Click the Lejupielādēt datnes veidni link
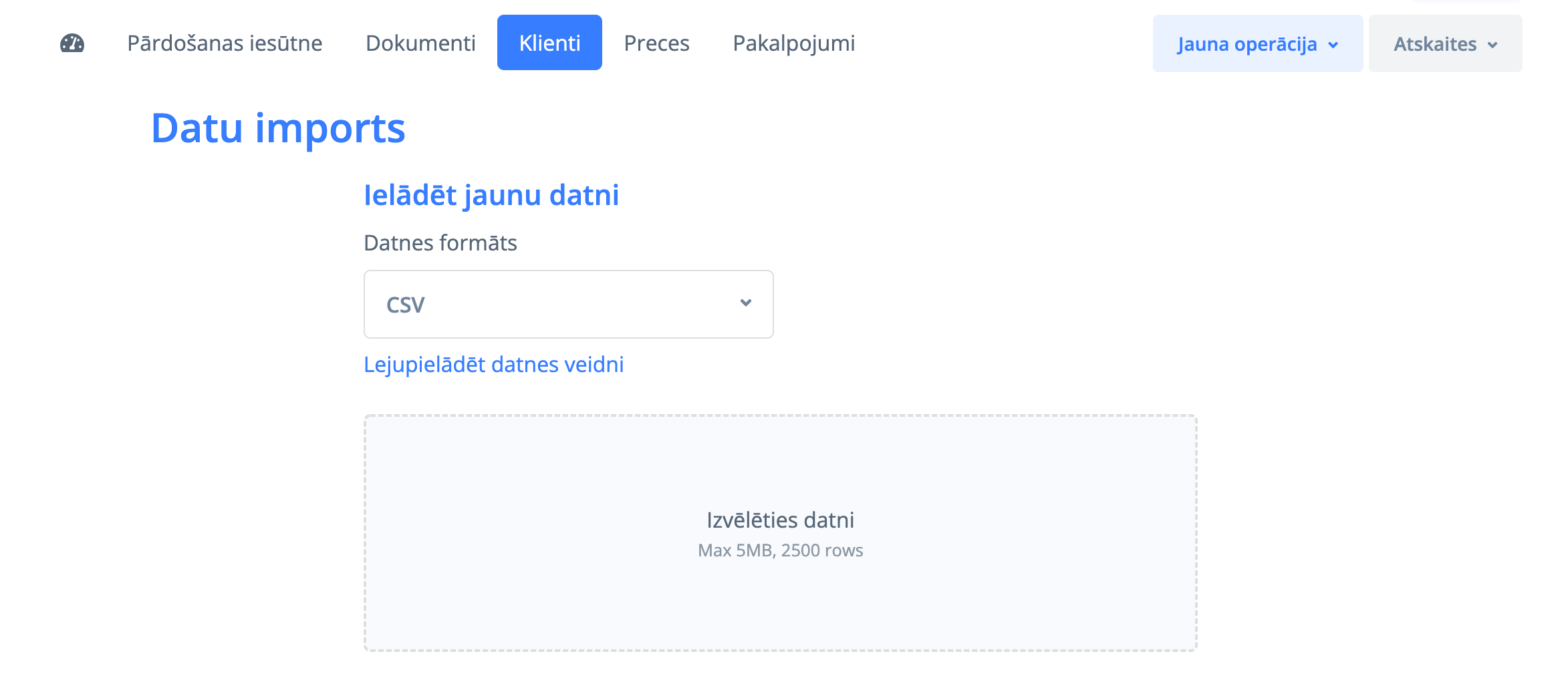The width and height of the screenshot is (1568, 700). pos(493,365)
